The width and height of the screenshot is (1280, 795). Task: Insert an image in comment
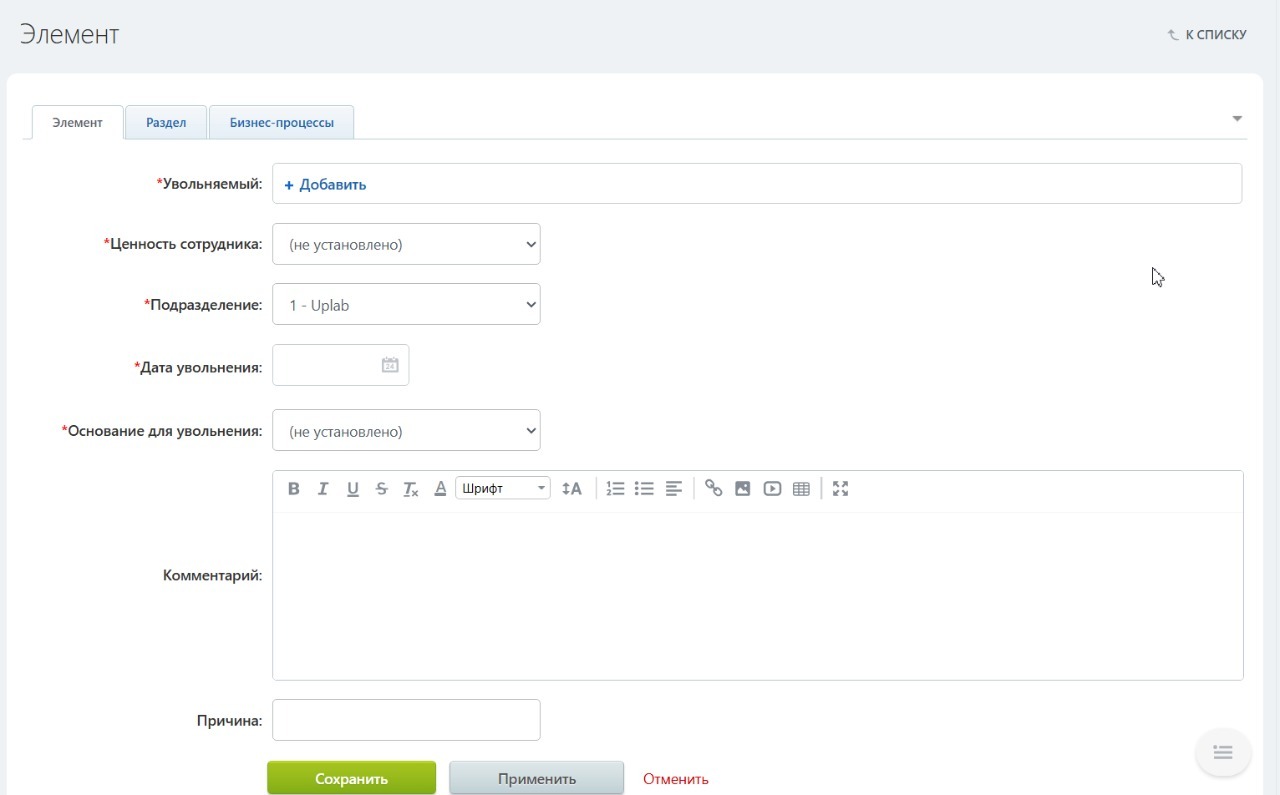coord(742,489)
